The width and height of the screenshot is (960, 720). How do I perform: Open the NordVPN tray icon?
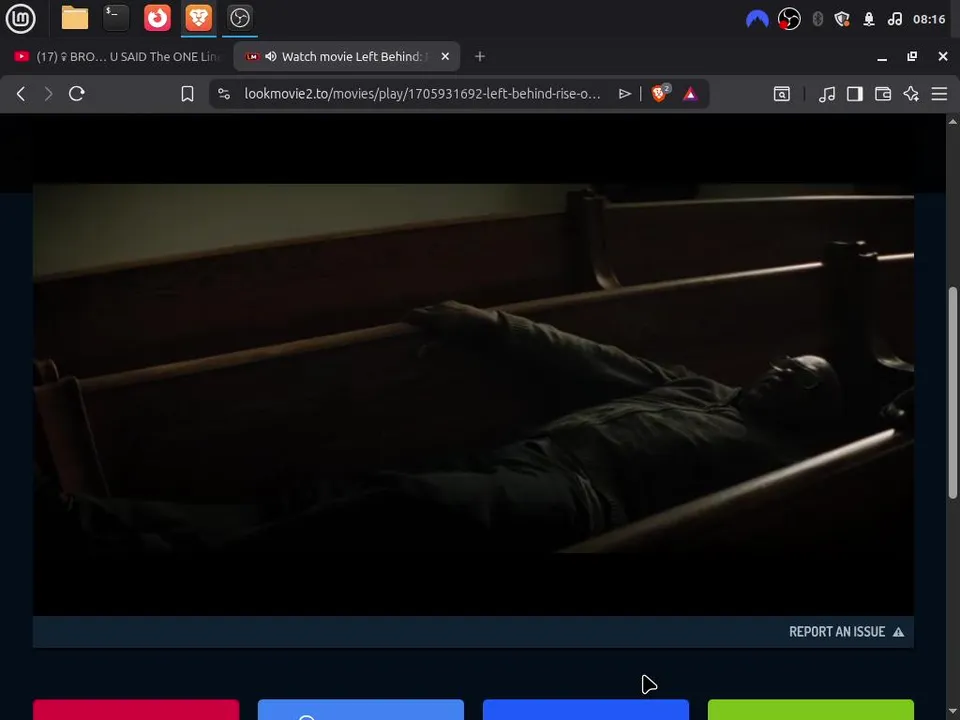757,20
